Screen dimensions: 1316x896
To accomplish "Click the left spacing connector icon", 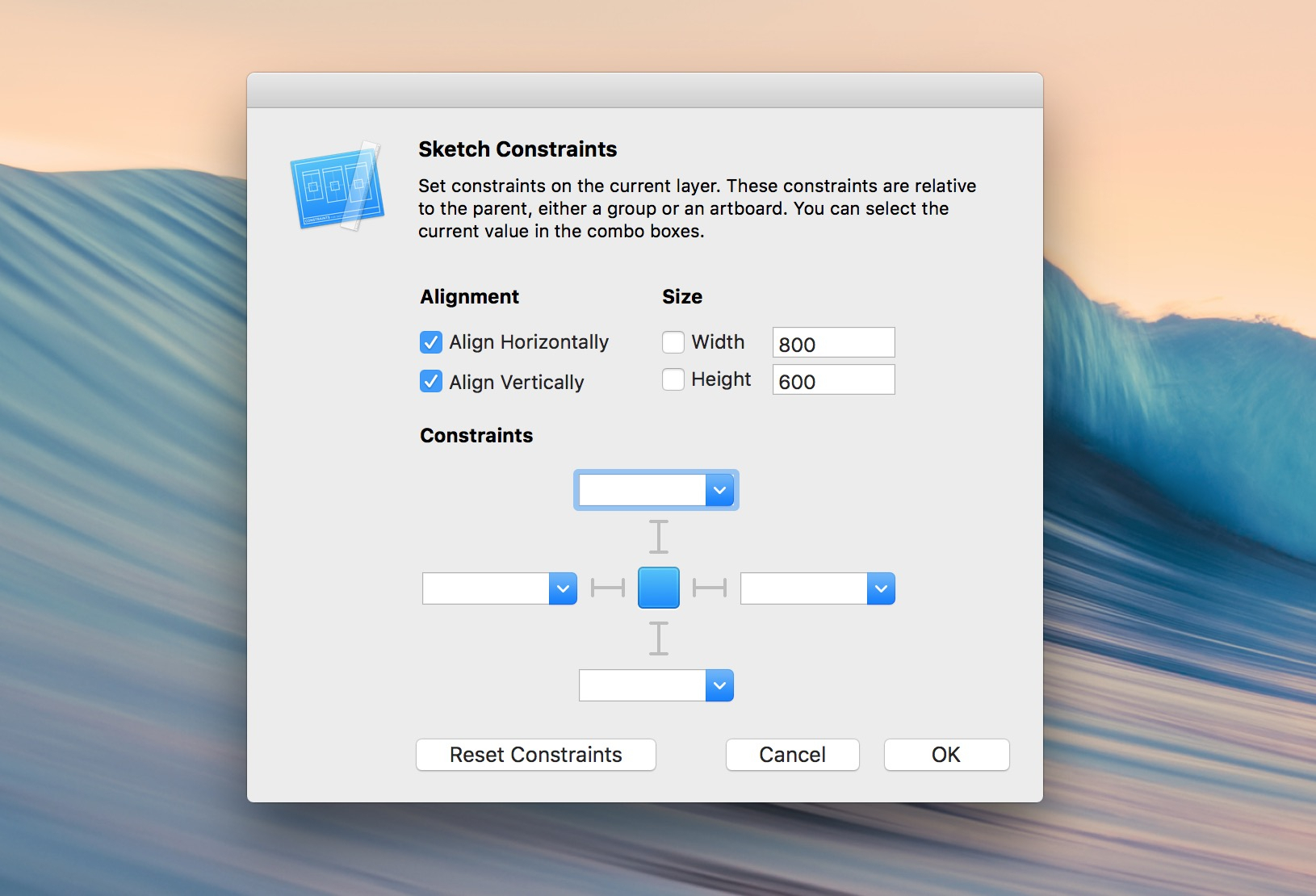I will click(x=608, y=588).
